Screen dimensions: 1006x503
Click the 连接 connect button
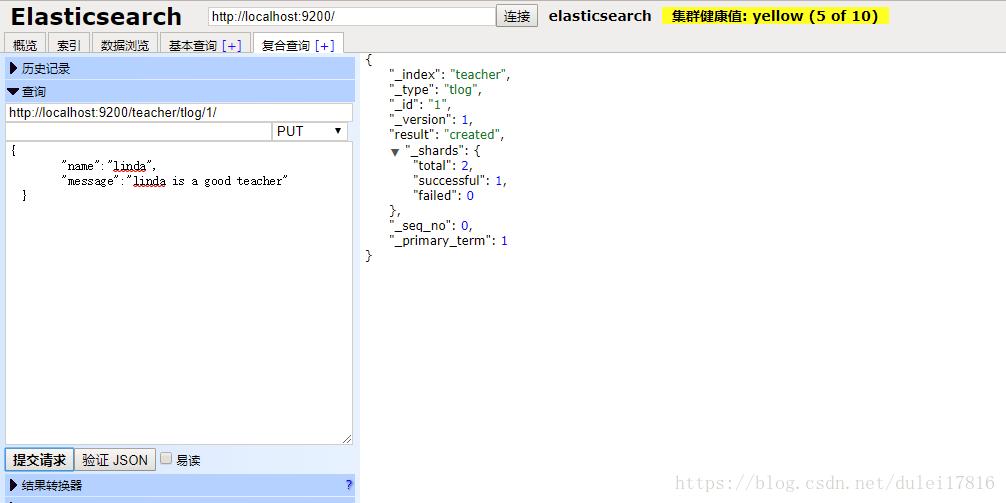pos(516,17)
